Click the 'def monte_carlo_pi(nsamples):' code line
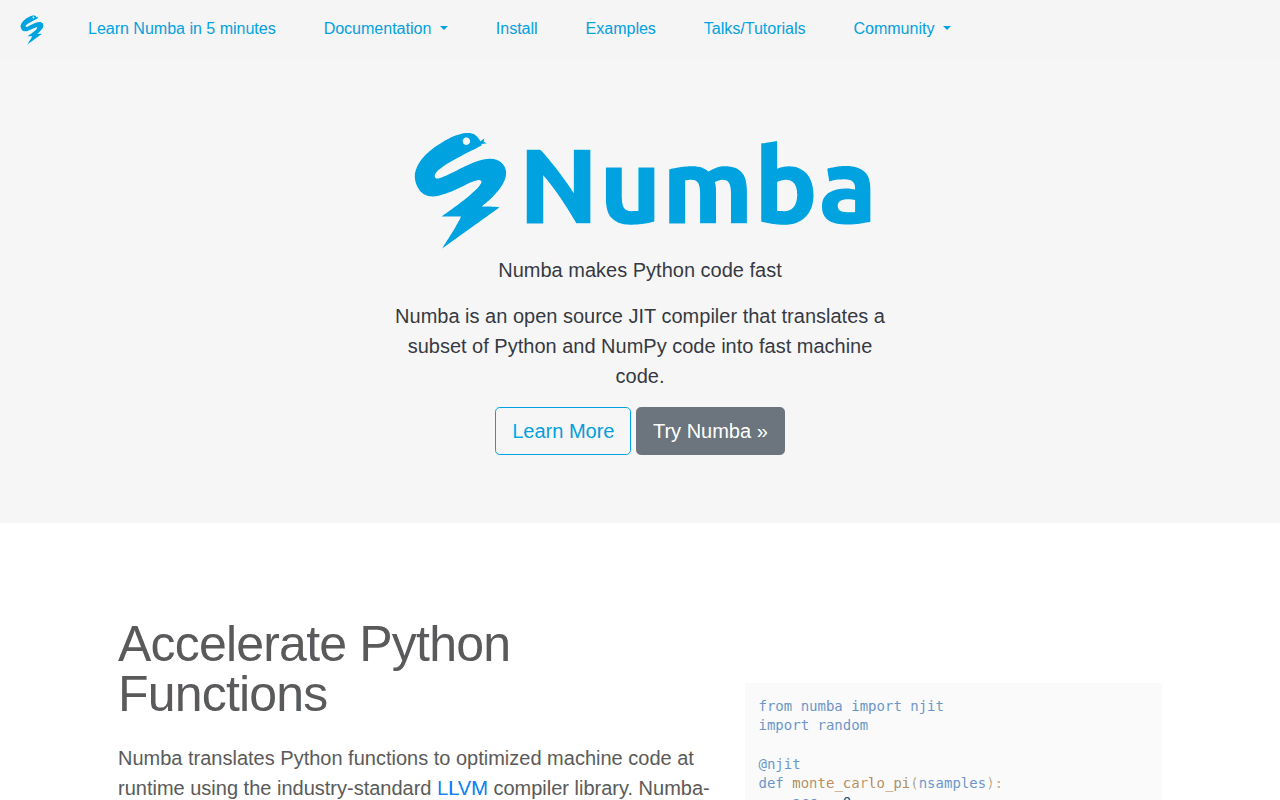Screen dimensions: 1280x800 point(880,783)
